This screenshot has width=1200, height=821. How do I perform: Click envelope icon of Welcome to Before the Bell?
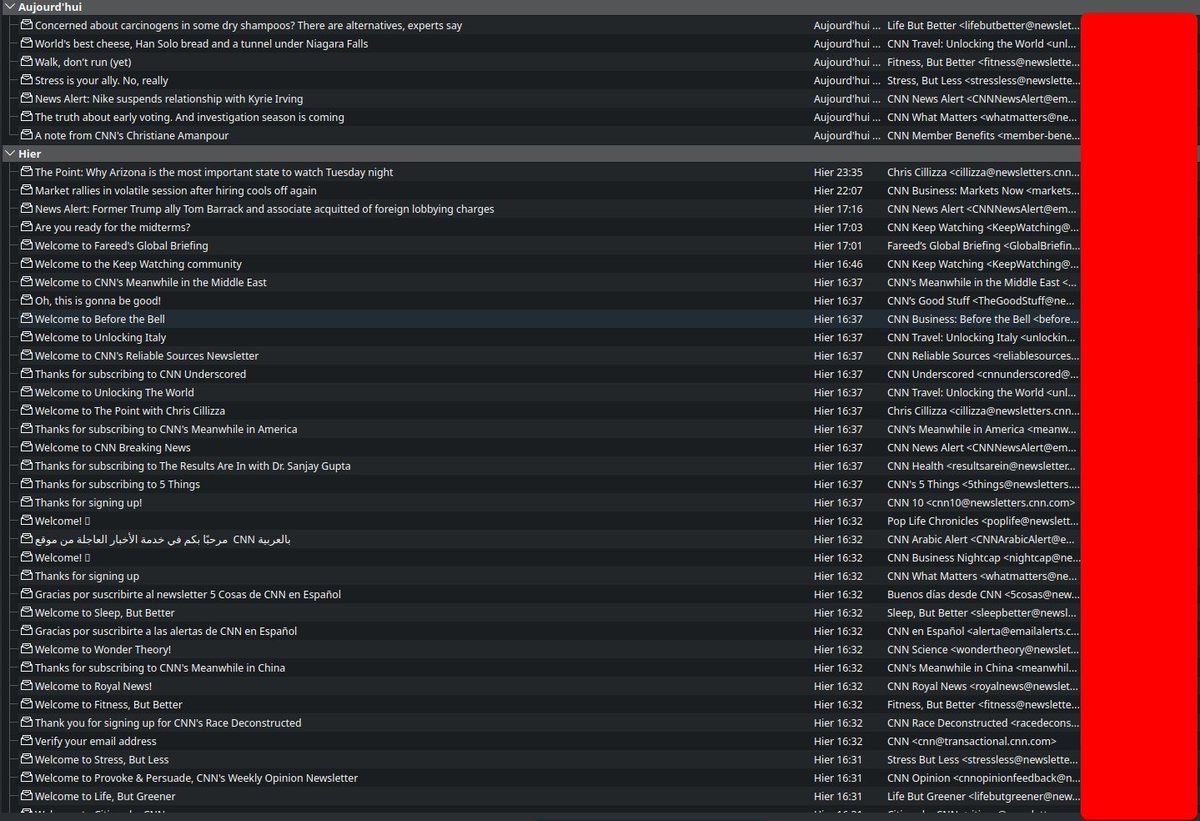click(27, 319)
